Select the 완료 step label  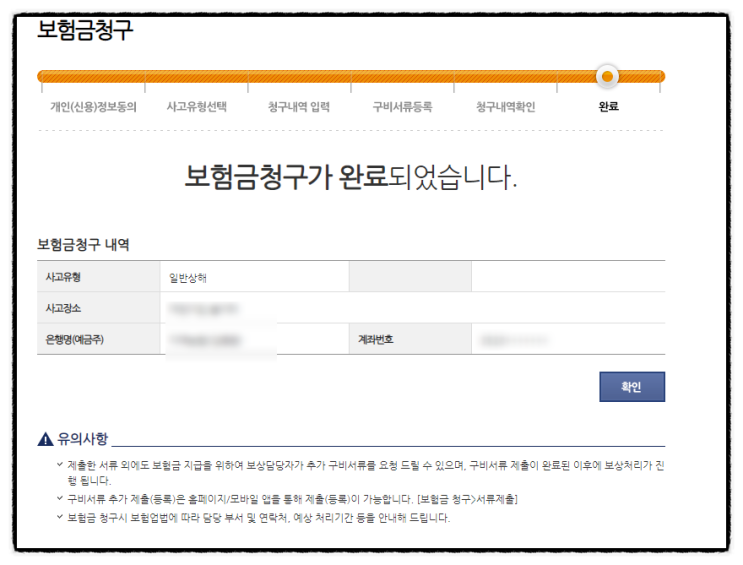tap(608, 107)
